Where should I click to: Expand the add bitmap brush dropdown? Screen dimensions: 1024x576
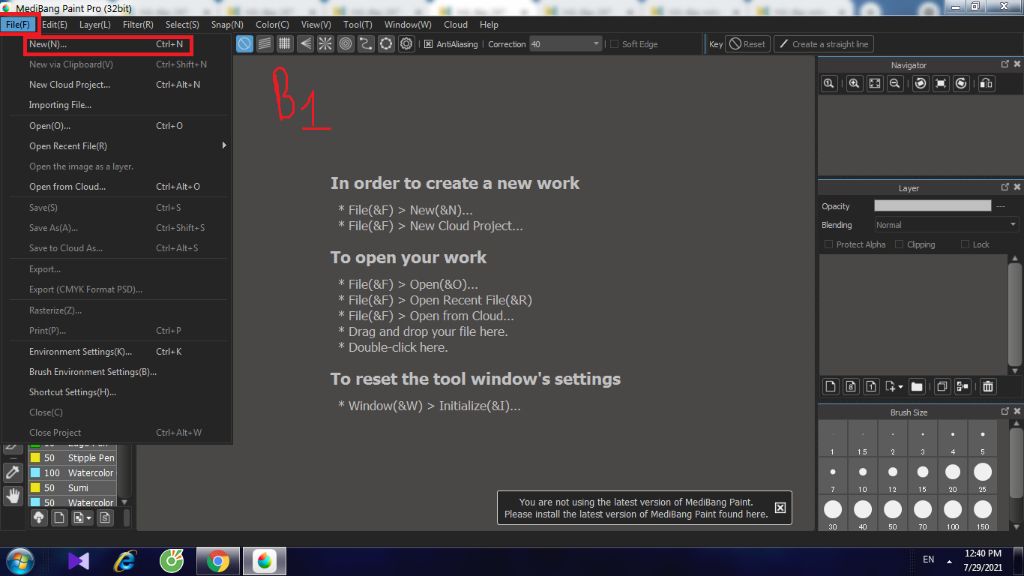(x=89, y=519)
